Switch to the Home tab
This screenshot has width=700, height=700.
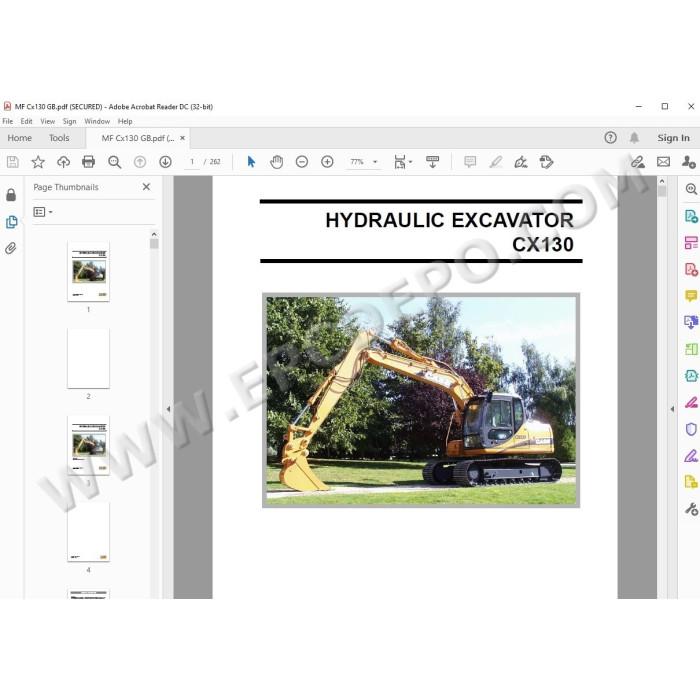[x=20, y=138]
